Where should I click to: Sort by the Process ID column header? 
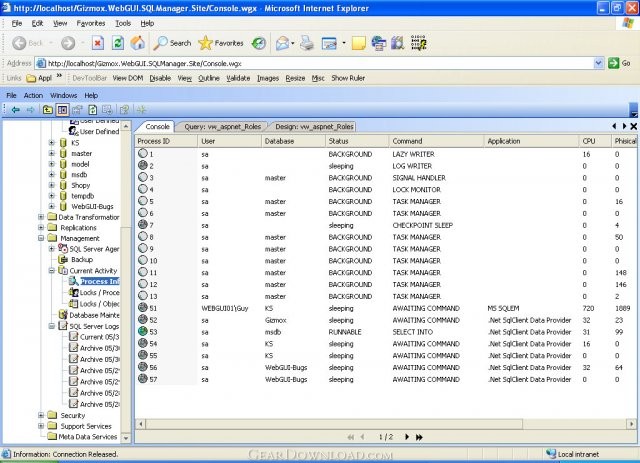(x=166, y=141)
